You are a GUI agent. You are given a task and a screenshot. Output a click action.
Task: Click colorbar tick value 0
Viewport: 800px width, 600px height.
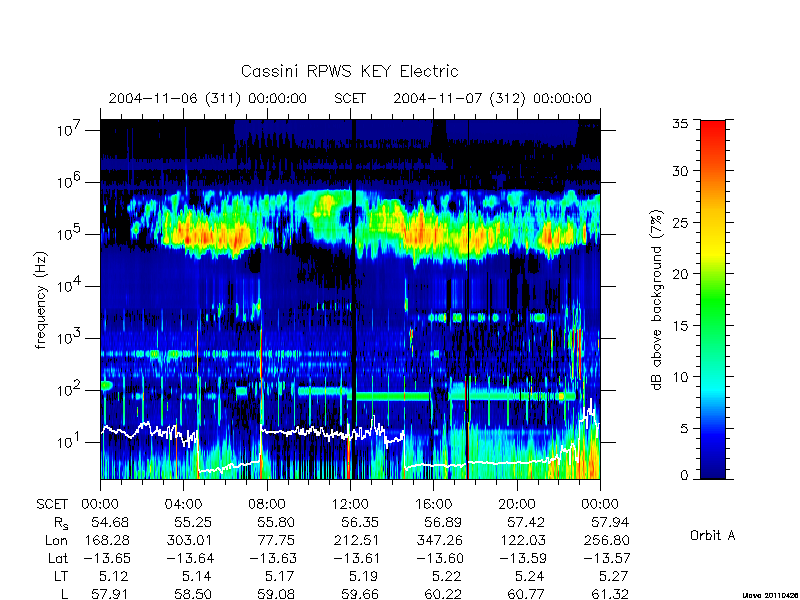(684, 475)
